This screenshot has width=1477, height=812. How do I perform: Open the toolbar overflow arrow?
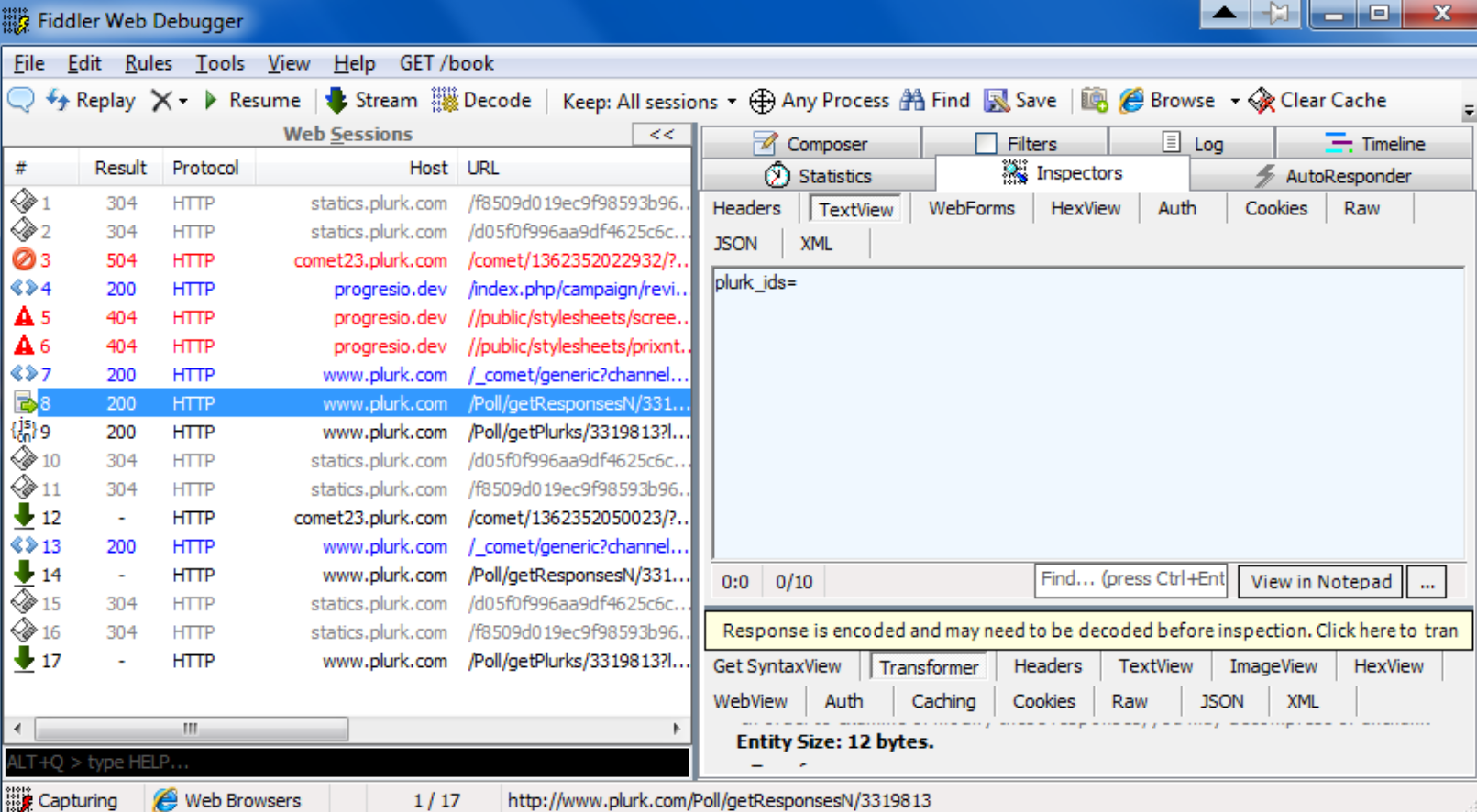pyautogui.click(x=1469, y=112)
